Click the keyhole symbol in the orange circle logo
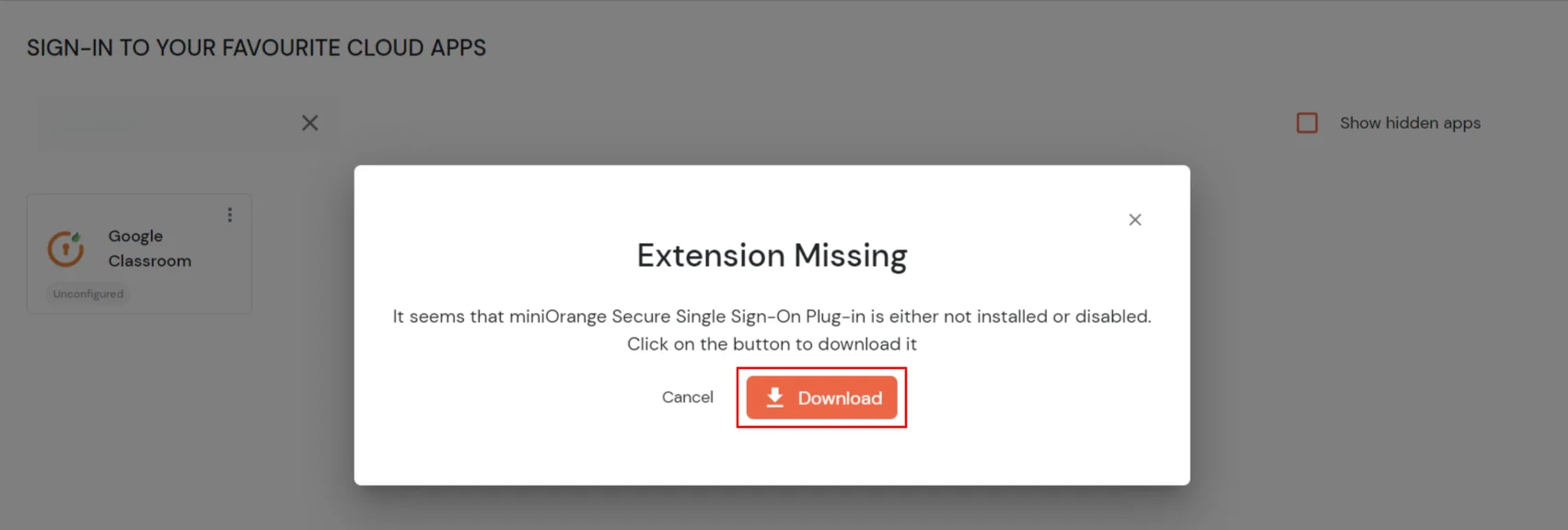 pos(64,248)
